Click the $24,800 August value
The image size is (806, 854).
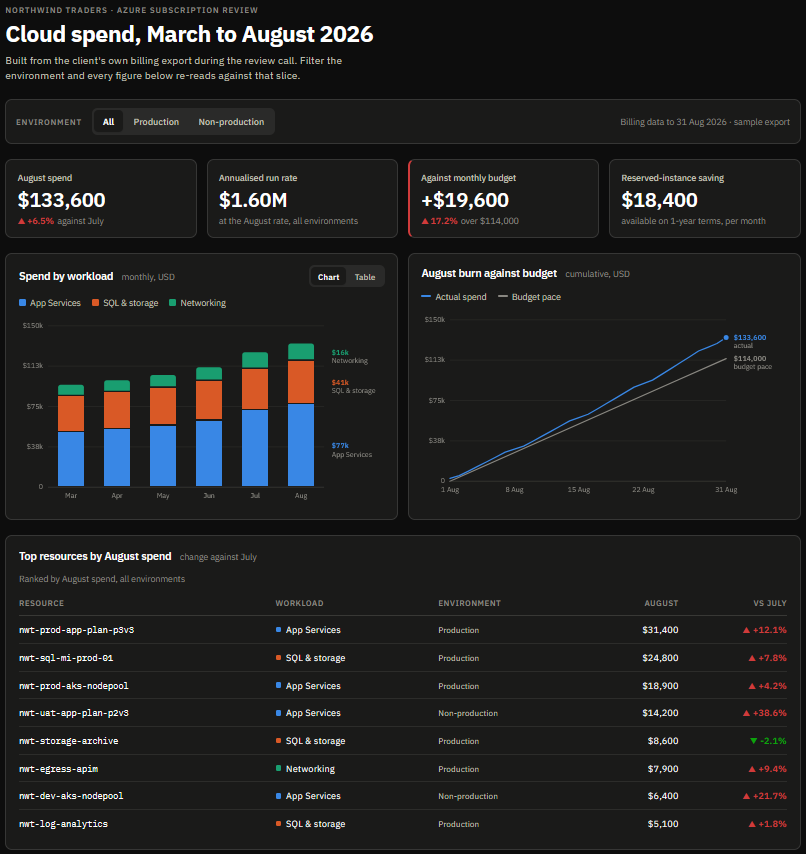[x=660, y=658]
